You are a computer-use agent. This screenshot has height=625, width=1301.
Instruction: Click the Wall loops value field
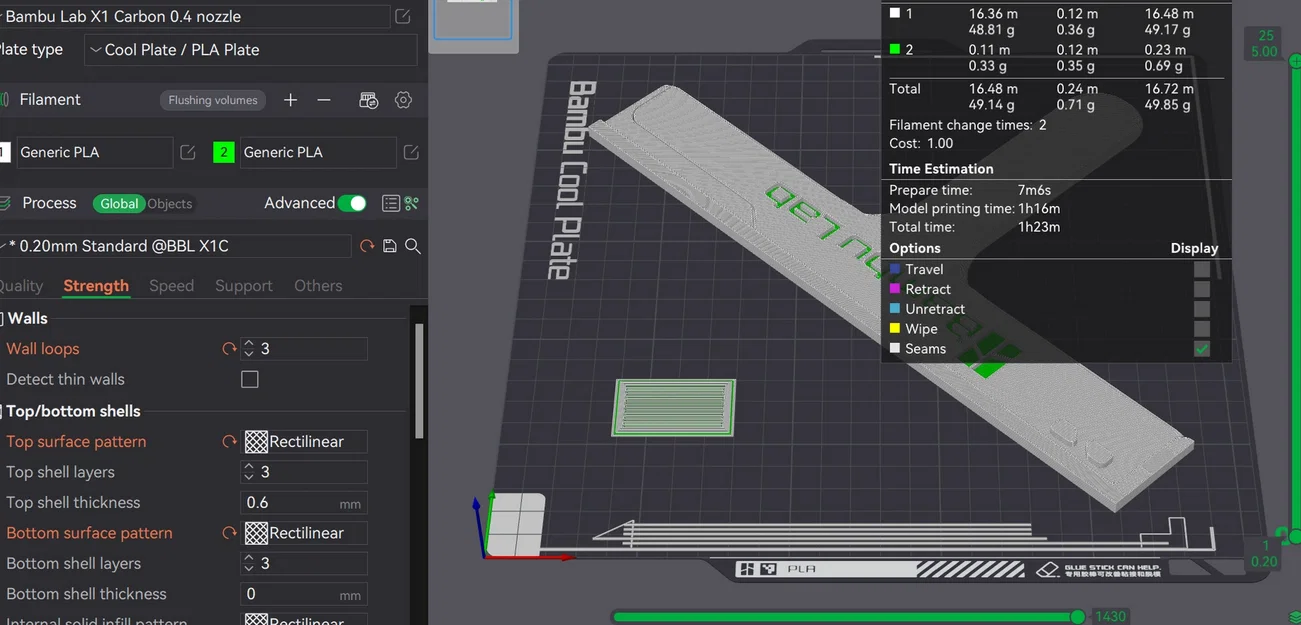pyautogui.click(x=313, y=349)
